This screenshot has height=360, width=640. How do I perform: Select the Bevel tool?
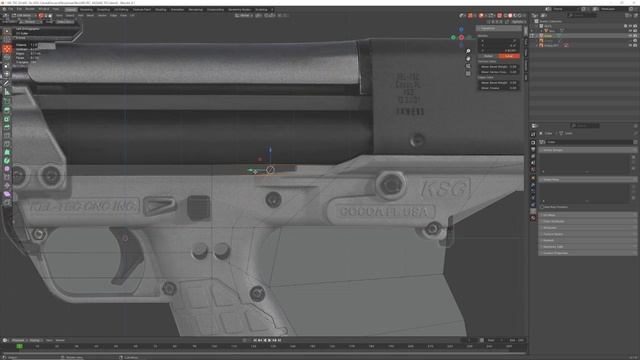pyautogui.click(x=7, y=127)
